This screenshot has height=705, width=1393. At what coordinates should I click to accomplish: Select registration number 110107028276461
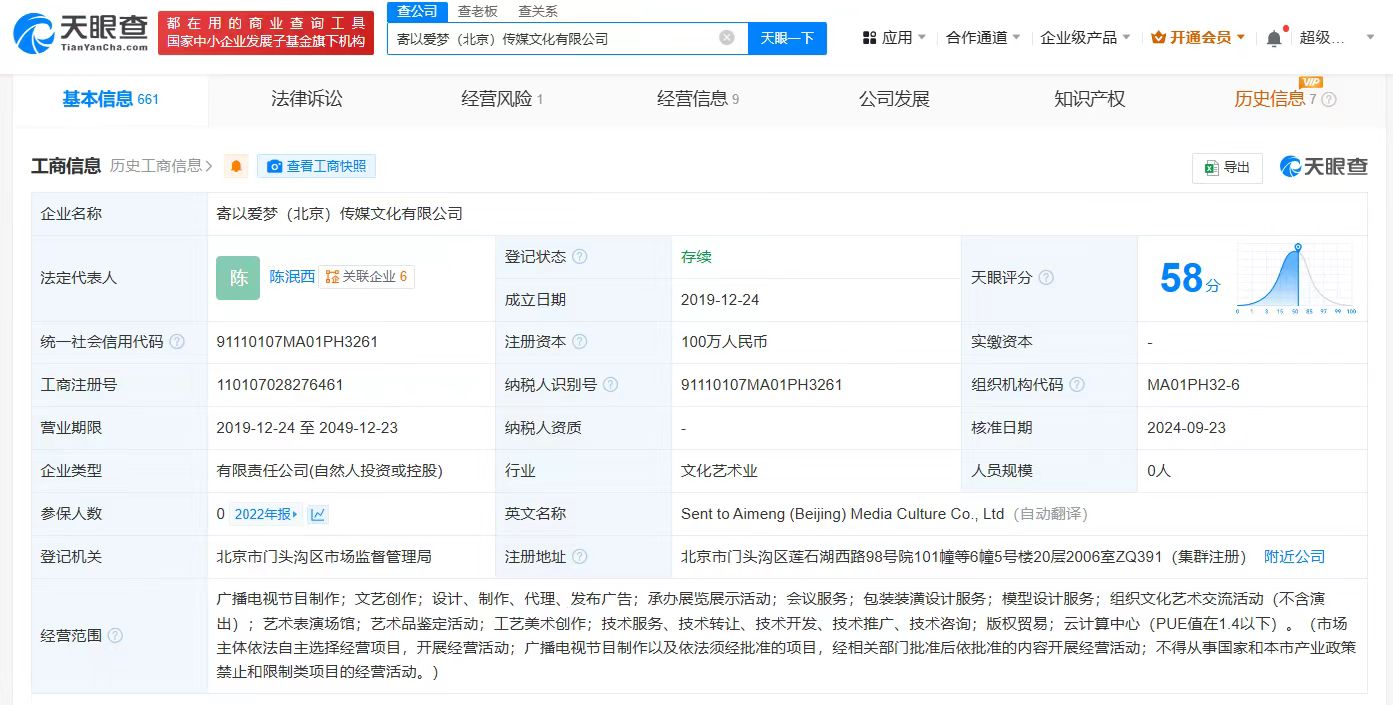(x=280, y=385)
